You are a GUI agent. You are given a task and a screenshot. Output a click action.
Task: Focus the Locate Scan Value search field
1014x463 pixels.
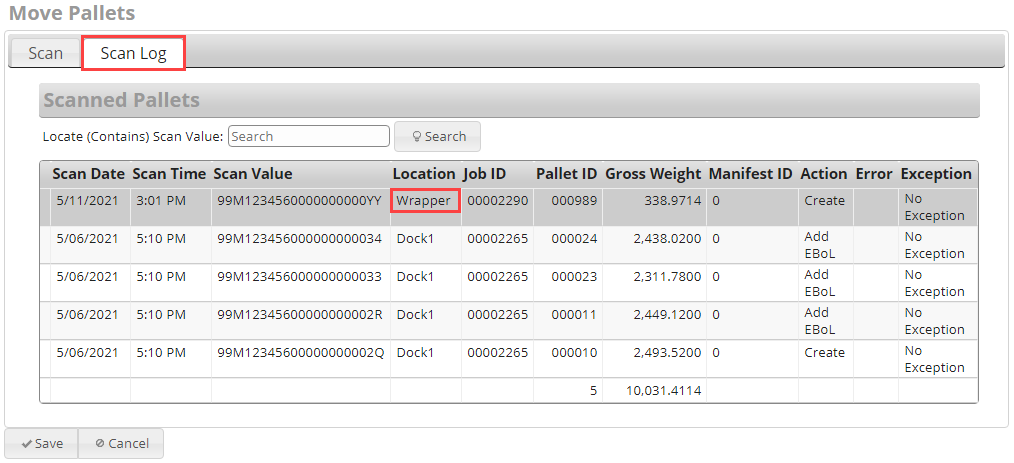[309, 136]
